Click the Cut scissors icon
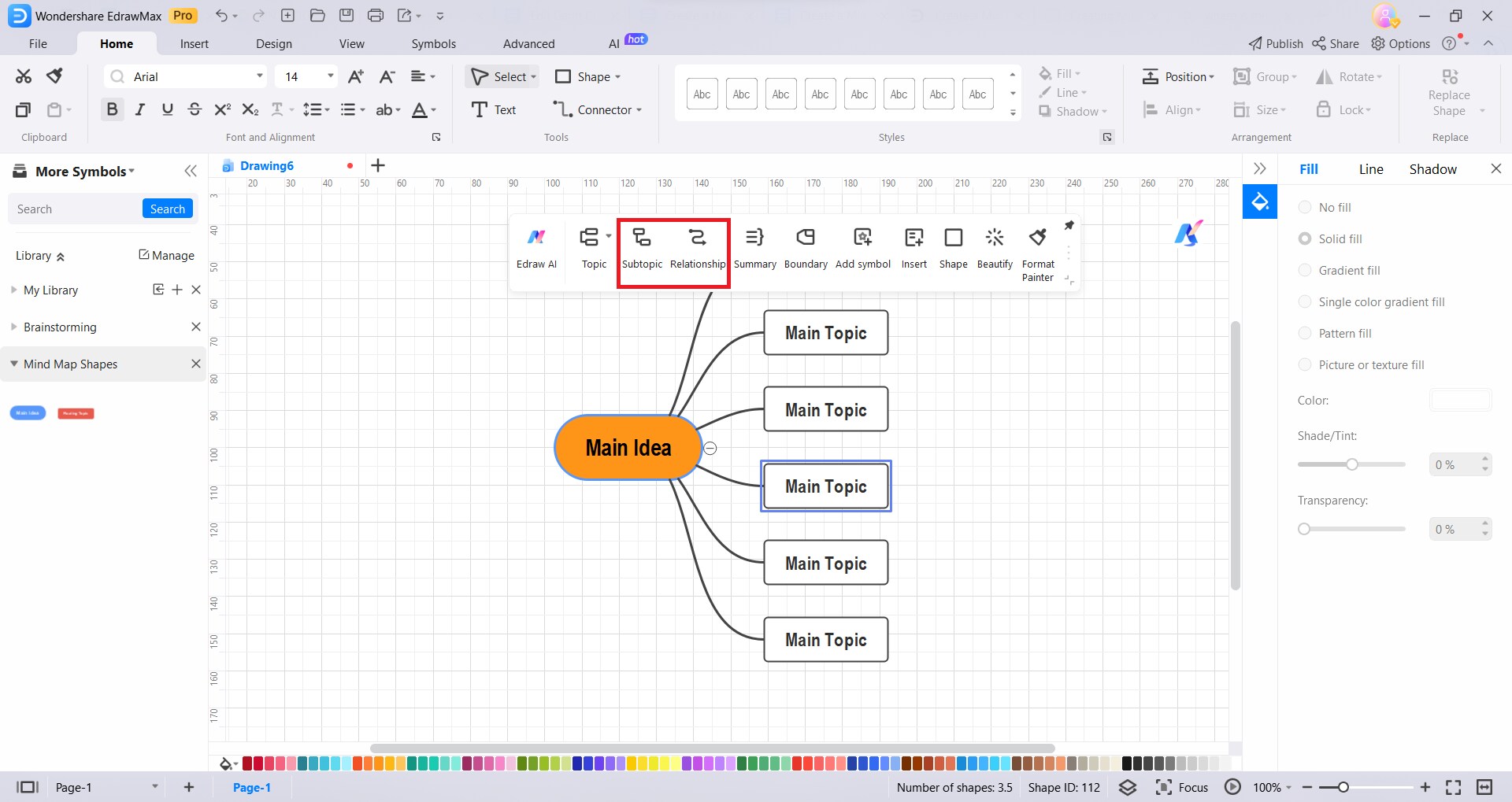 click(x=24, y=76)
